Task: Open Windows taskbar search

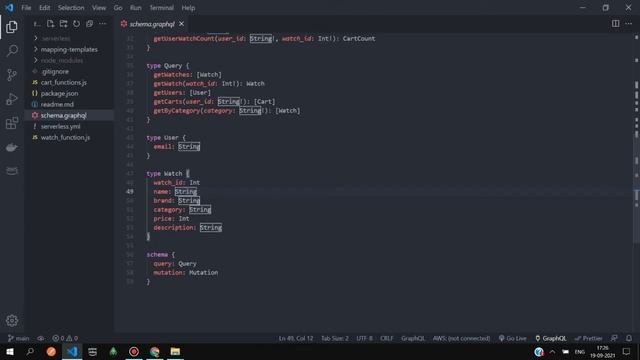Action: (30, 351)
